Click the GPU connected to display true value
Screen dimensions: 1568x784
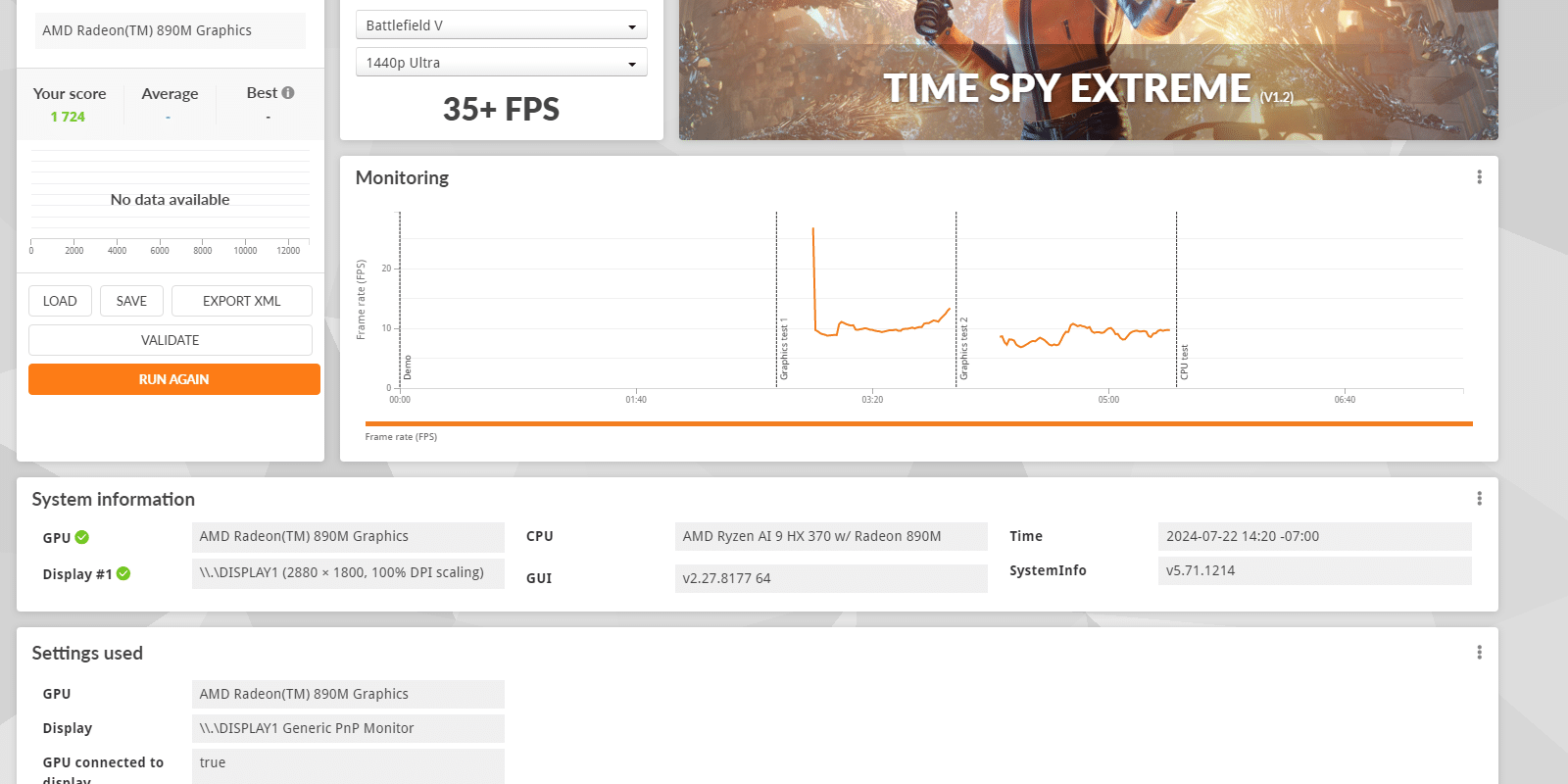(348, 765)
